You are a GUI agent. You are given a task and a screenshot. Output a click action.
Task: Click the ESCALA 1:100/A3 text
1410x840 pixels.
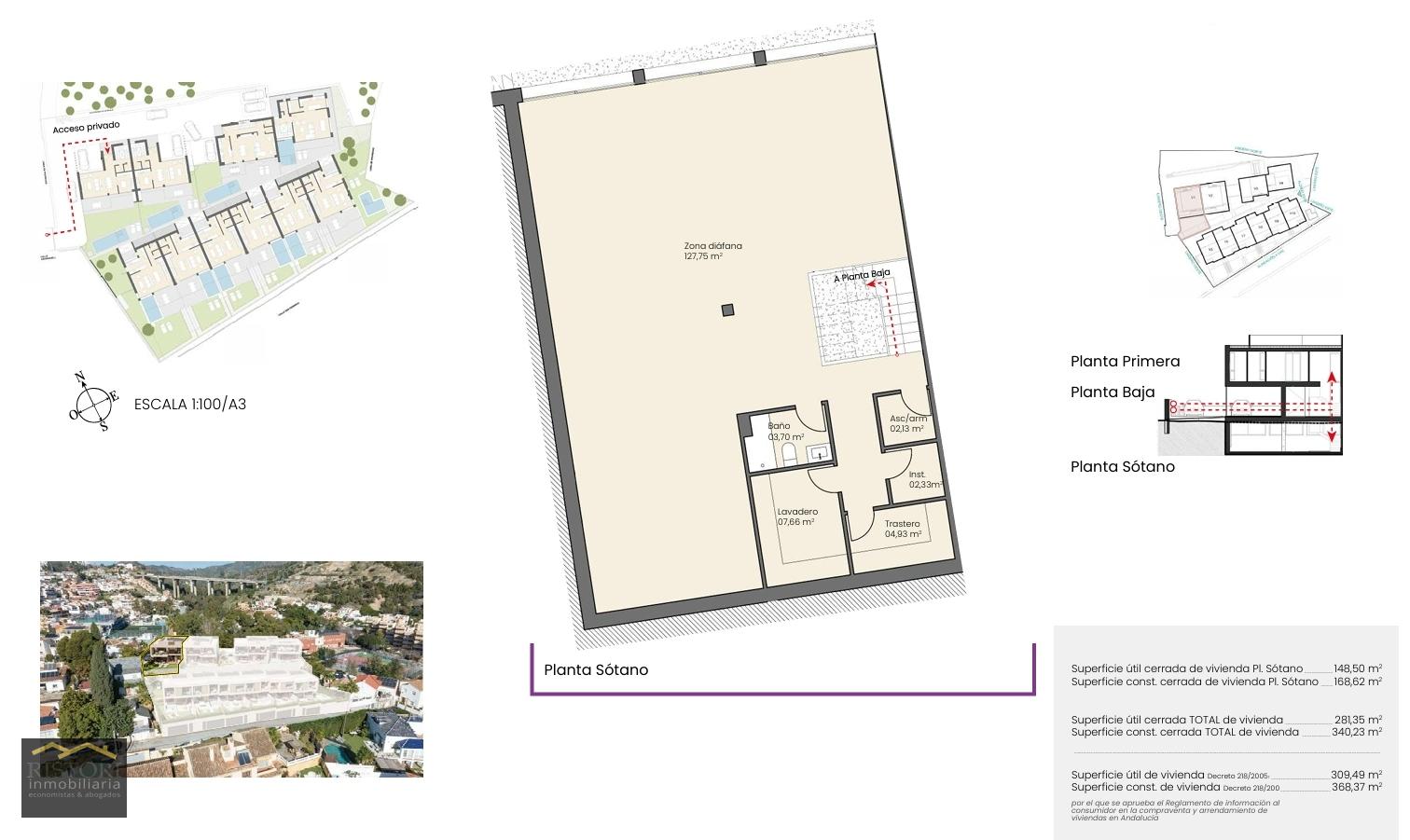pos(190,405)
